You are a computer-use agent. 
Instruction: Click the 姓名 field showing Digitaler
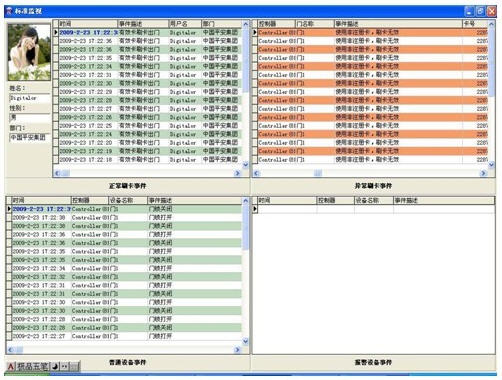30,98
